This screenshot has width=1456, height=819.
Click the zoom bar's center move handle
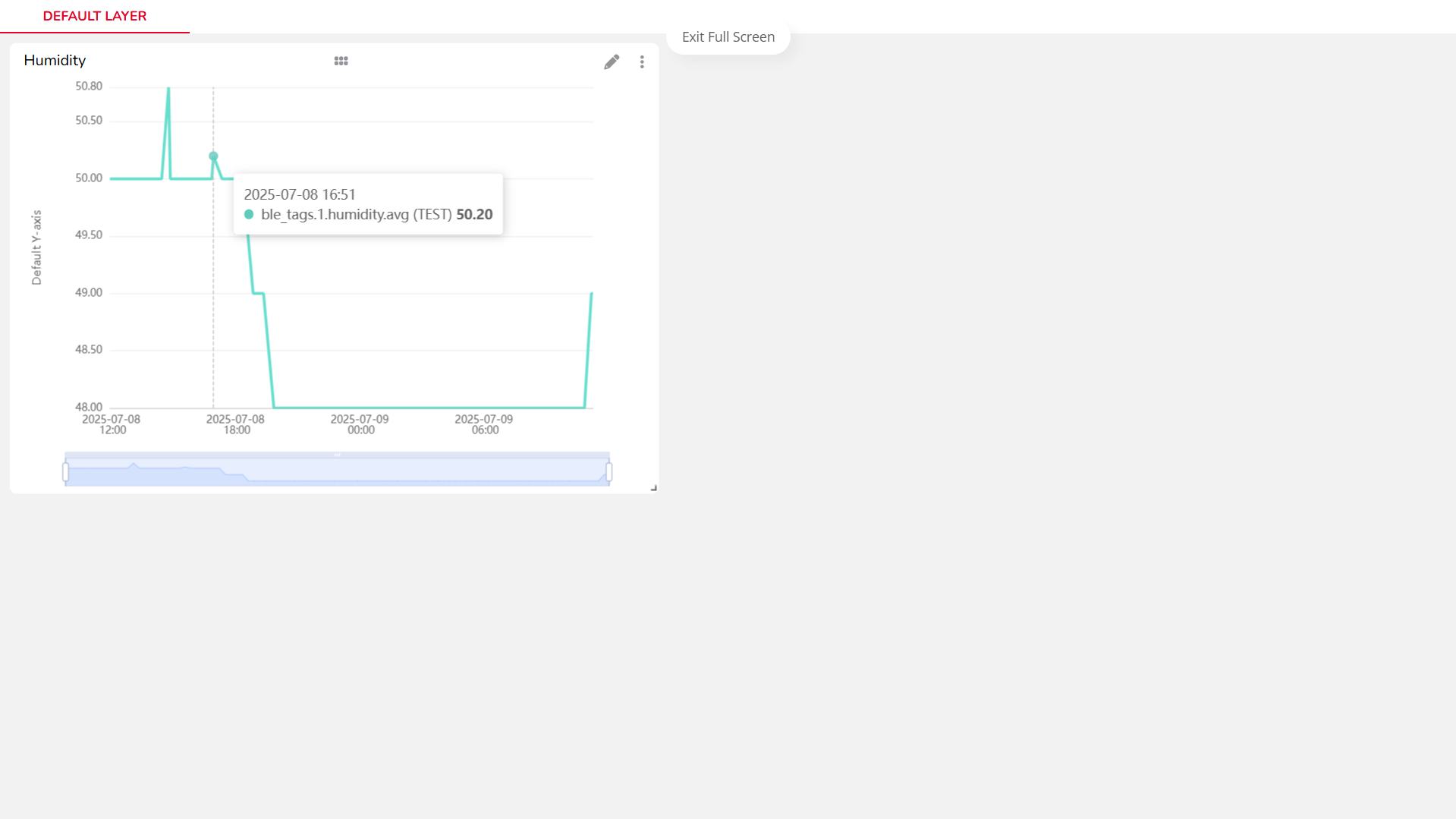coord(337,455)
